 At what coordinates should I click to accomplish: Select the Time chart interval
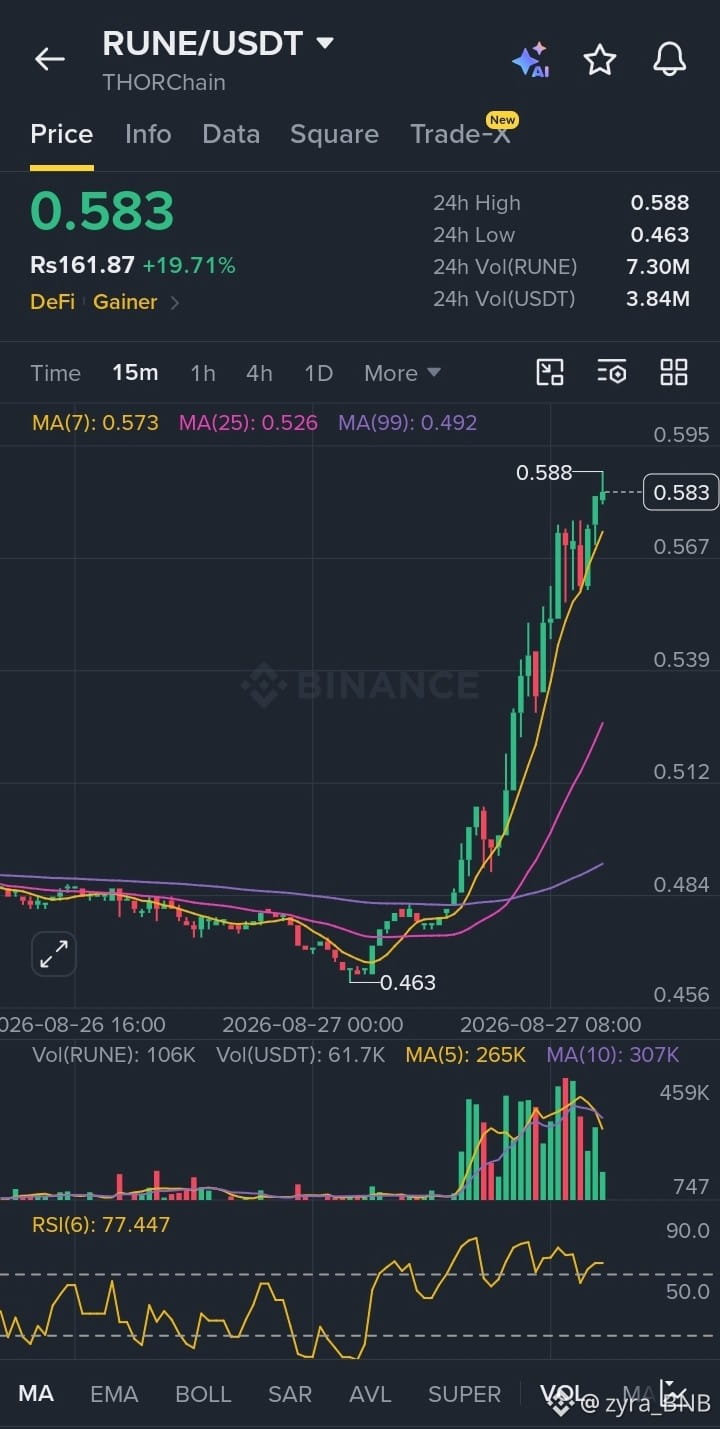(x=55, y=373)
